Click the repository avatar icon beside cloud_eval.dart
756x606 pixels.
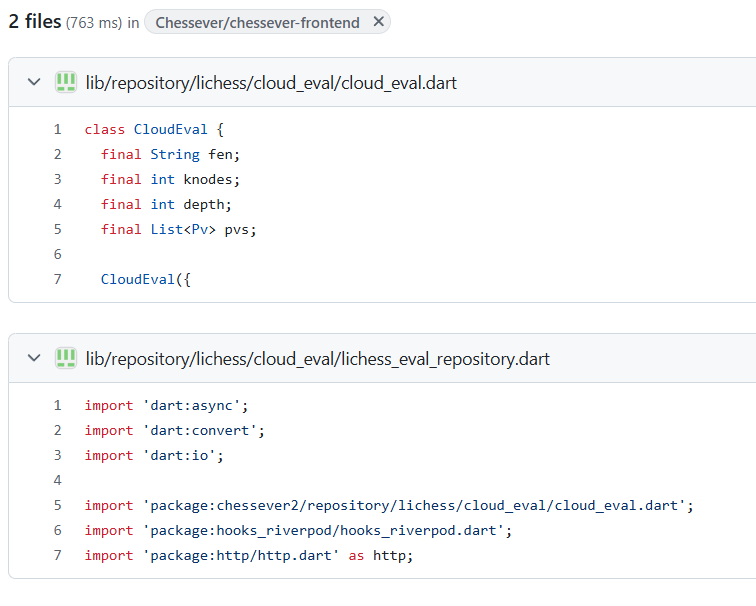(x=66, y=82)
